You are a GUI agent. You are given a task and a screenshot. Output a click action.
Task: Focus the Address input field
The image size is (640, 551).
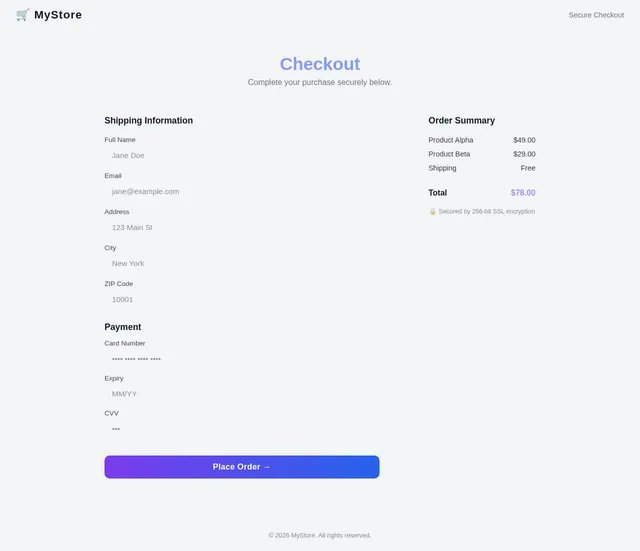click(x=242, y=227)
